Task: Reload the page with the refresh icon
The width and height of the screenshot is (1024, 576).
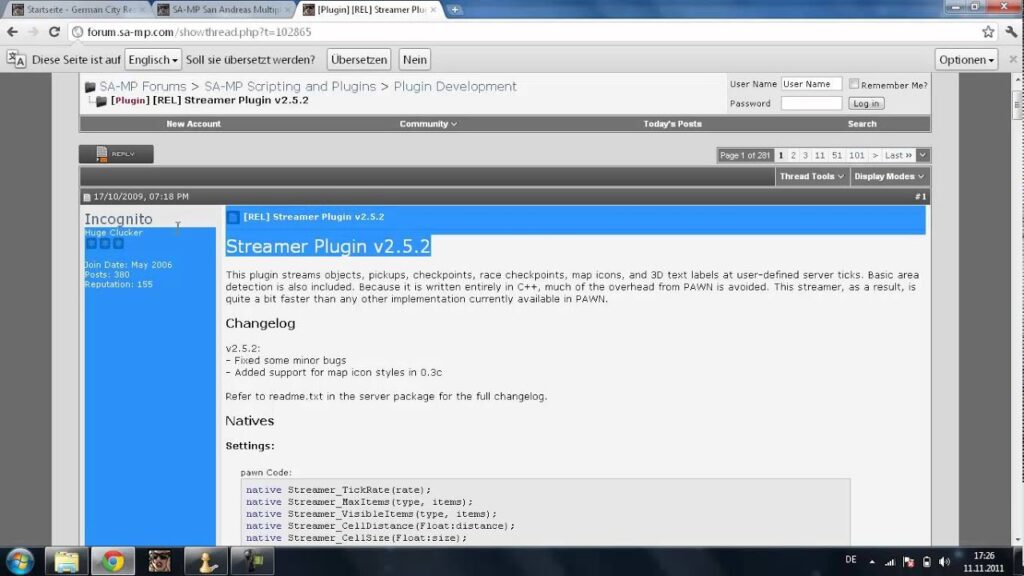Action: pyautogui.click(x=54, y=32)
